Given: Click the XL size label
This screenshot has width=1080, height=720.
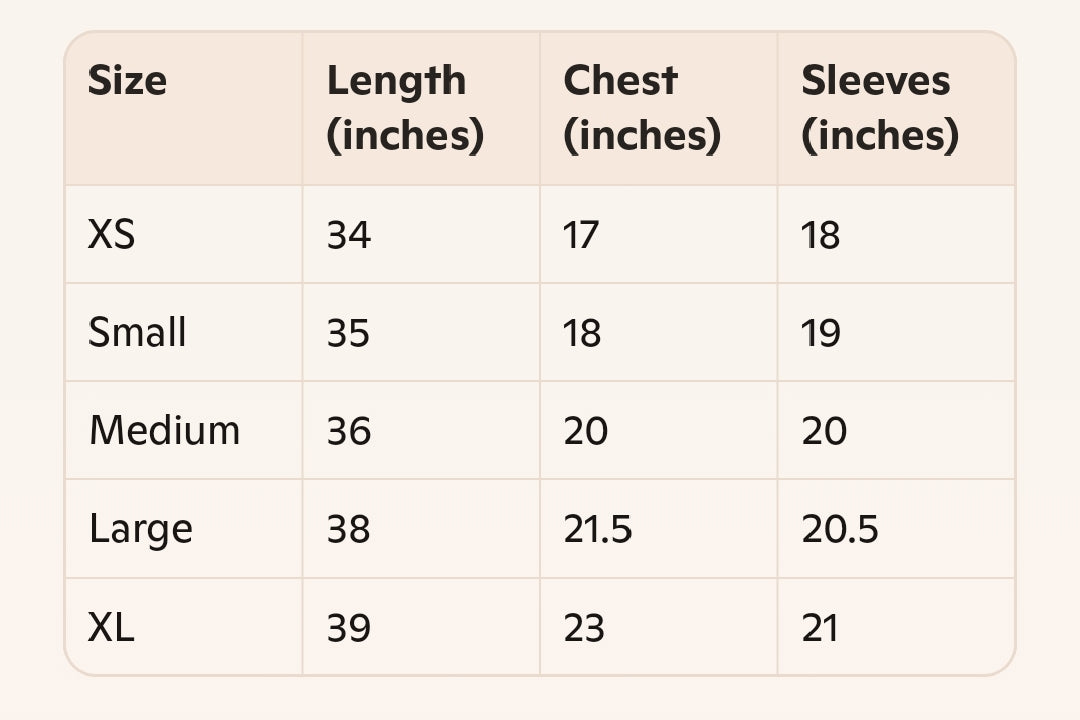Looking at the screenshot, I should (111, 628).
